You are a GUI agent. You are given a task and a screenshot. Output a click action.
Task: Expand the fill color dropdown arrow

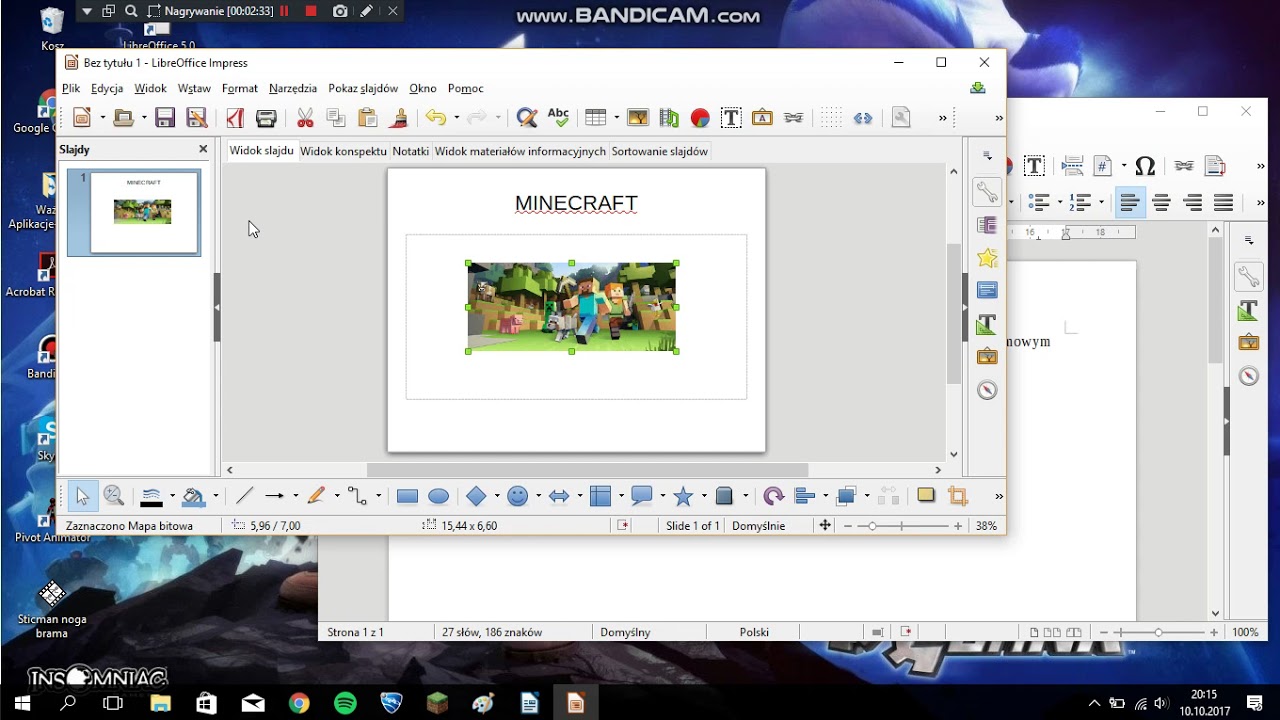pos(215,496)
